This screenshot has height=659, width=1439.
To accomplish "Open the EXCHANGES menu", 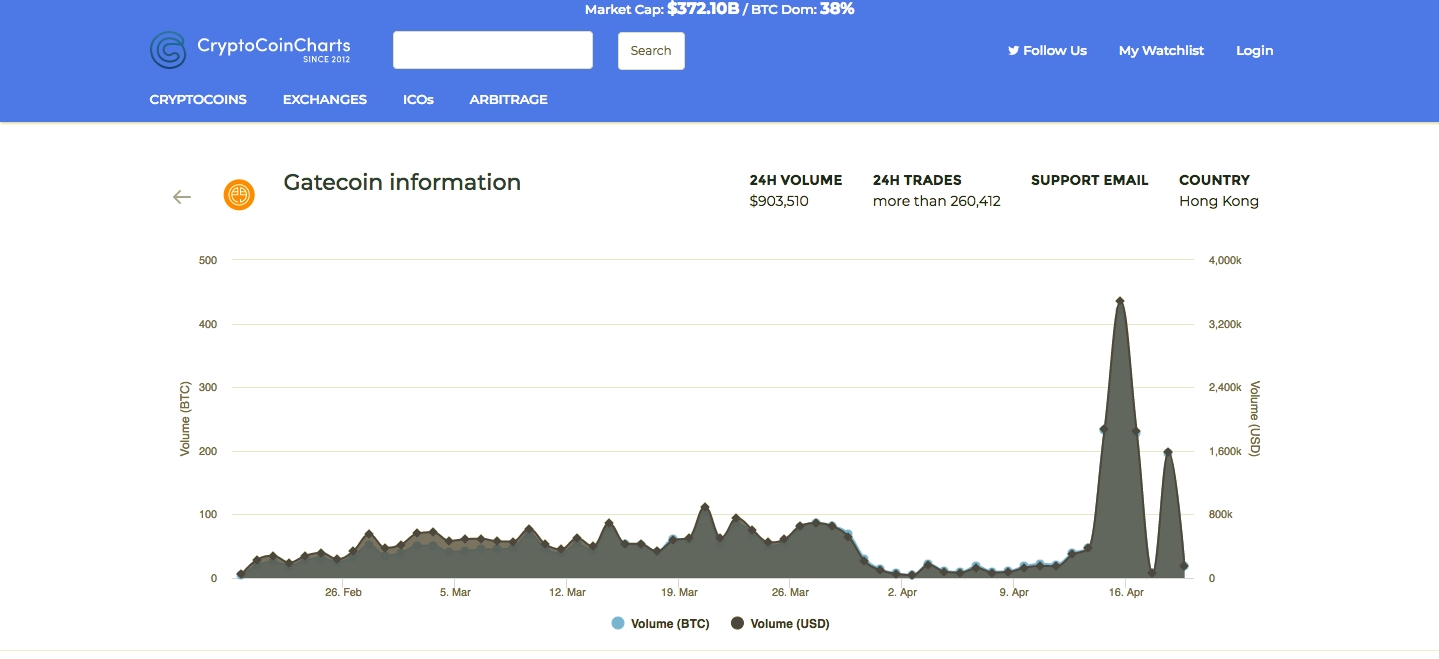I will click(x=325, y=99).
